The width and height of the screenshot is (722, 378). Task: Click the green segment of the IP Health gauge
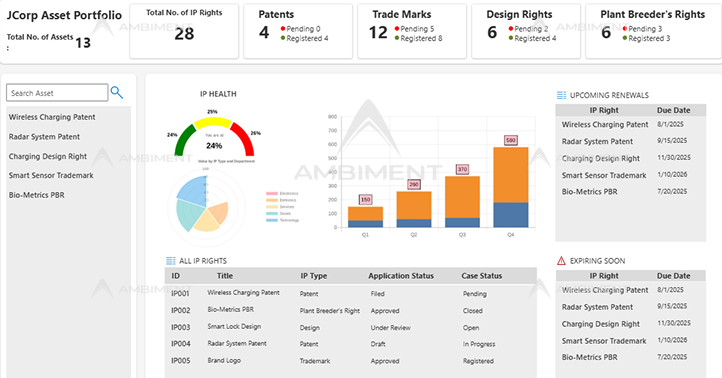coord(185,139)
